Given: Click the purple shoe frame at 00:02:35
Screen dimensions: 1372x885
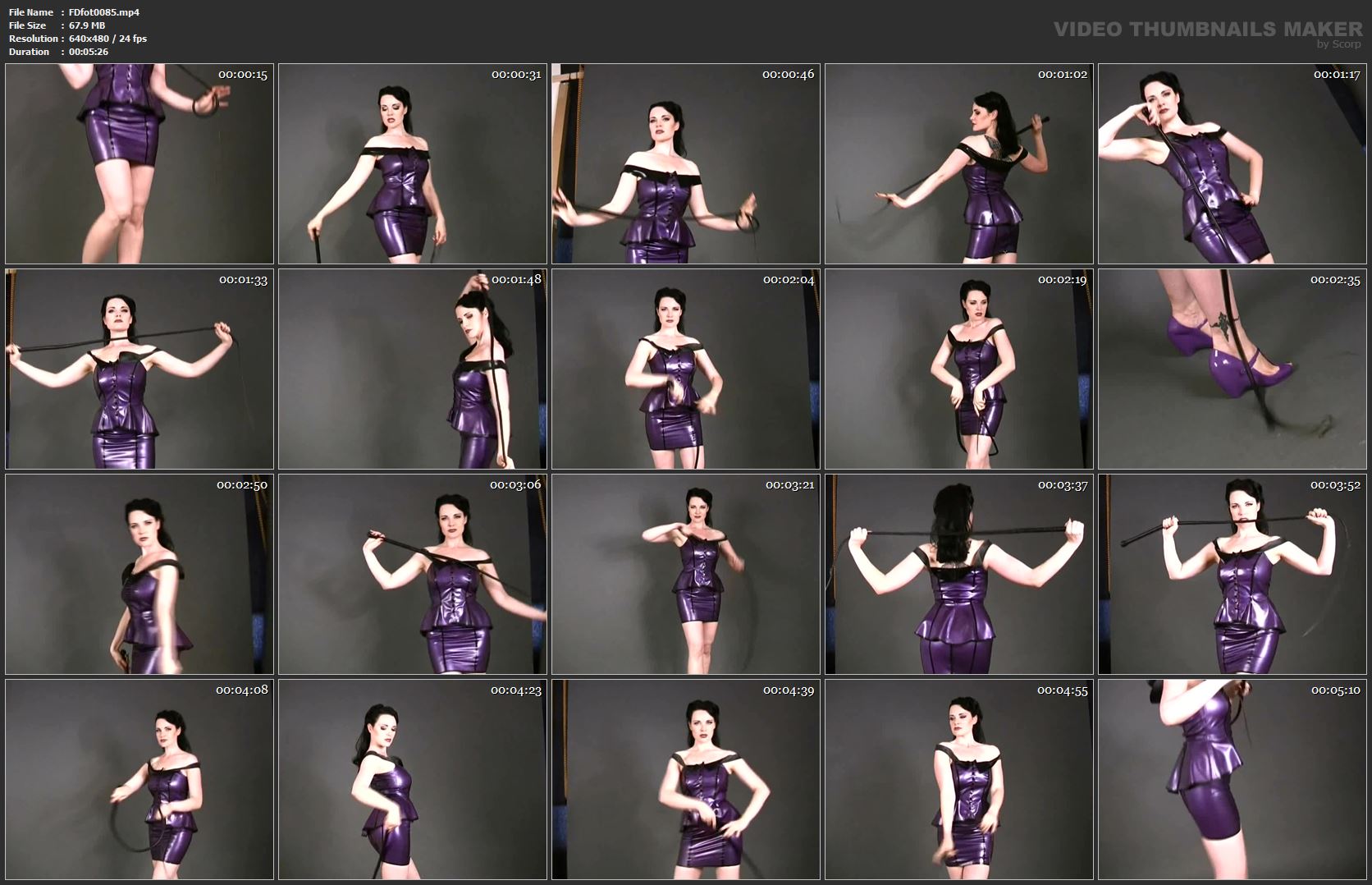Looking at the screenshot, I should (x=1233, y=369).
